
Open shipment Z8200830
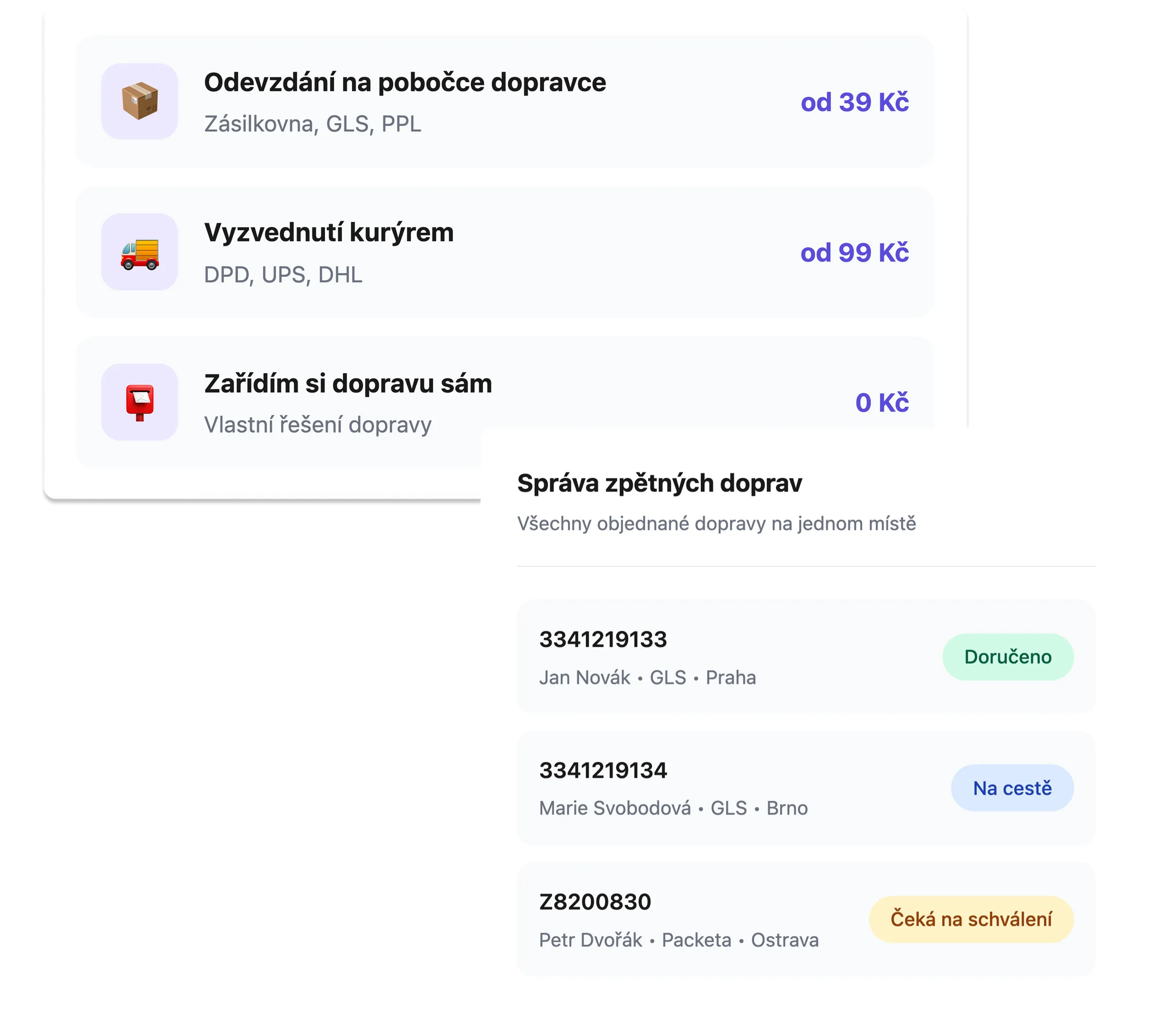[x=595, y=902]
